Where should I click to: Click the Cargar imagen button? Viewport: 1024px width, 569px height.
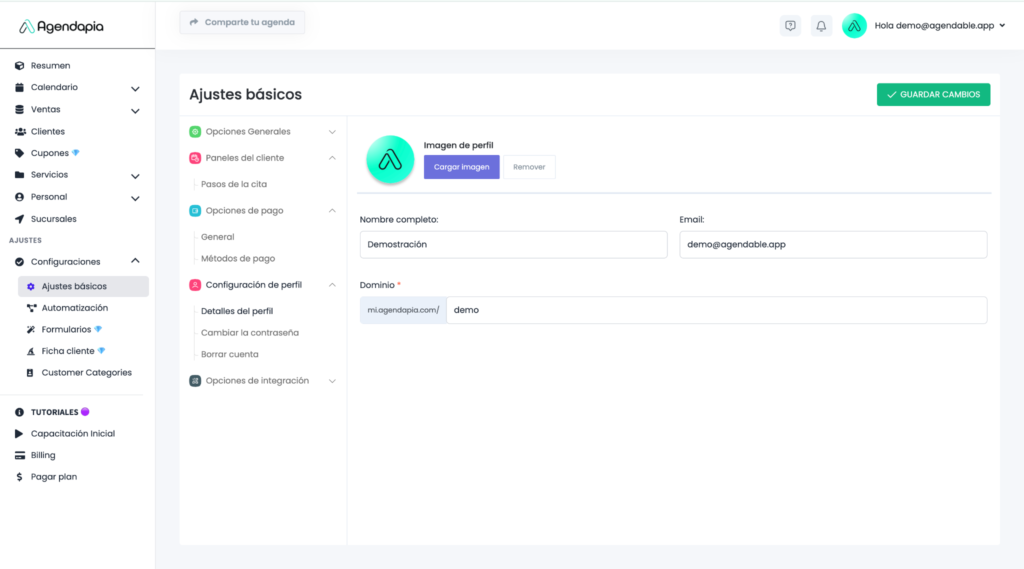pyautogui.click(x=461, y=167)
